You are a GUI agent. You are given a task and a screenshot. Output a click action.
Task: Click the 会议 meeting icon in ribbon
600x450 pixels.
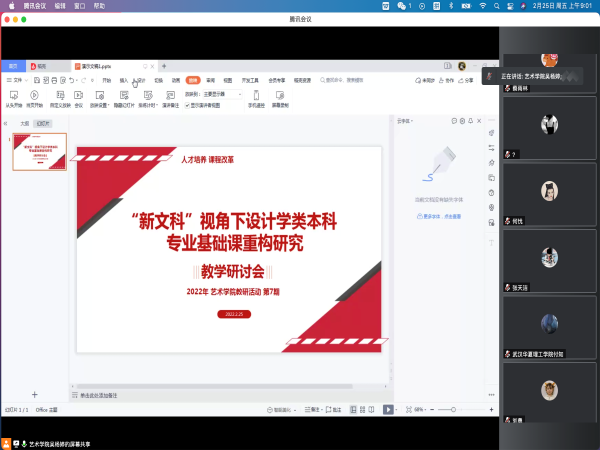point(79,96)
